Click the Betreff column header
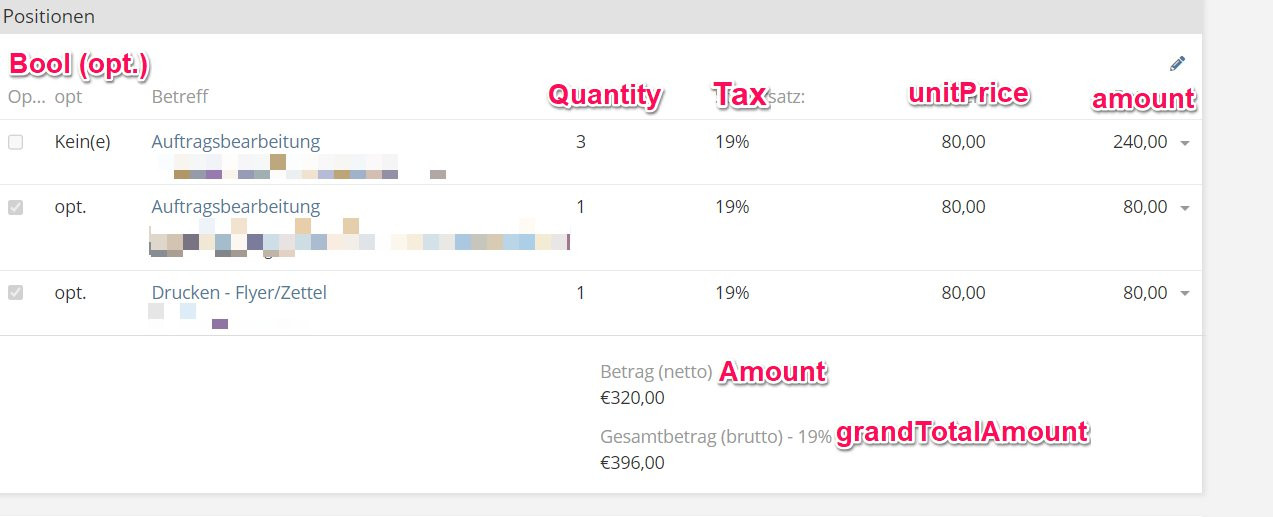Viewport: 1273px width, 517px height. click(x=180, y=97)
